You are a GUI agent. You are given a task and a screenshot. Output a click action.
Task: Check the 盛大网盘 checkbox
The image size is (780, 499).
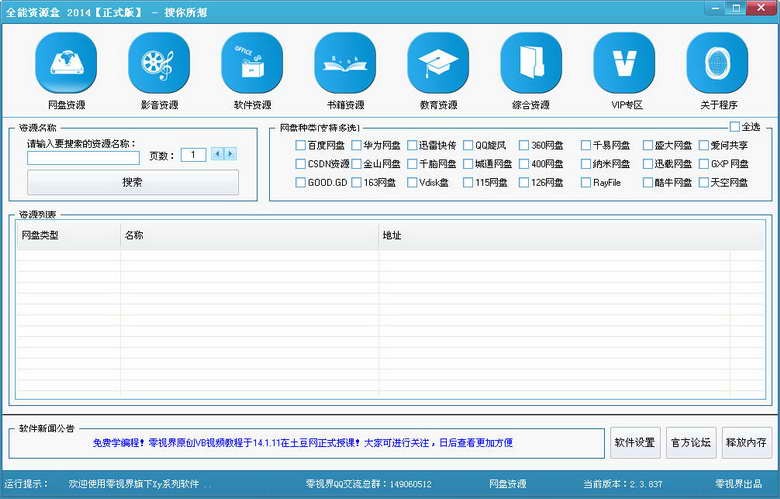(648, 145)
